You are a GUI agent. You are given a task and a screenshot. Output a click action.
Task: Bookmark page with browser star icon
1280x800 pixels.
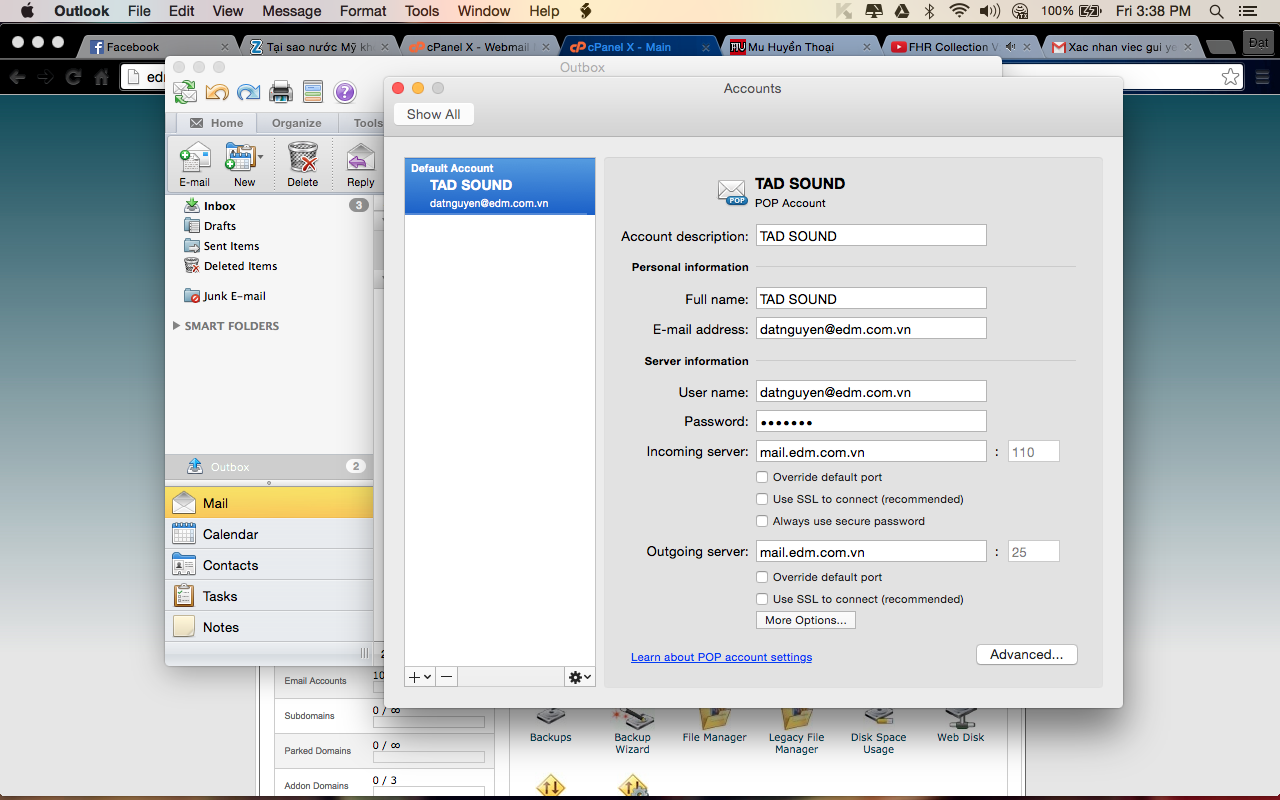coord(1230,77)
